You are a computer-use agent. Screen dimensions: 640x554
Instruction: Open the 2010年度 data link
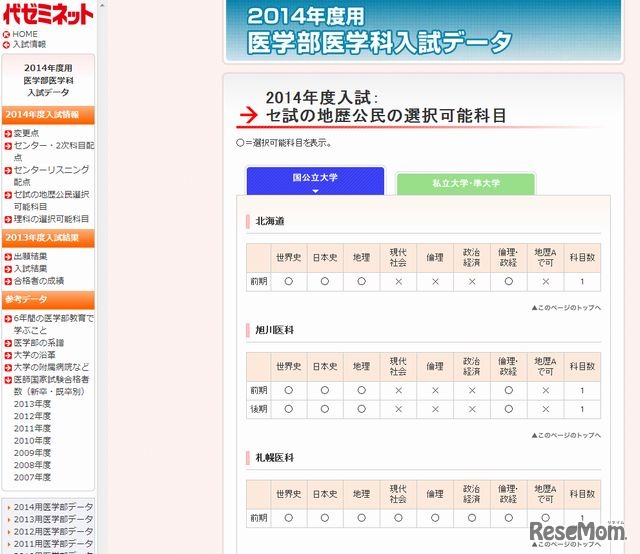tap(32, 440)
